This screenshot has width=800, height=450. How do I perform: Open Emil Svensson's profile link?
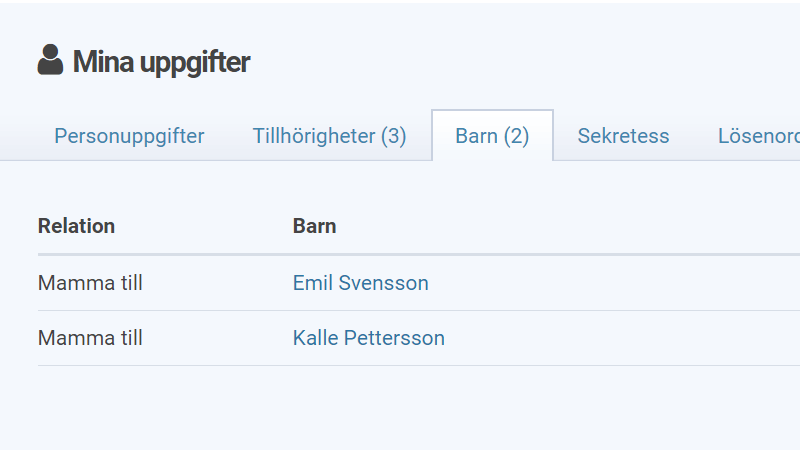click(x=360, y=283)
